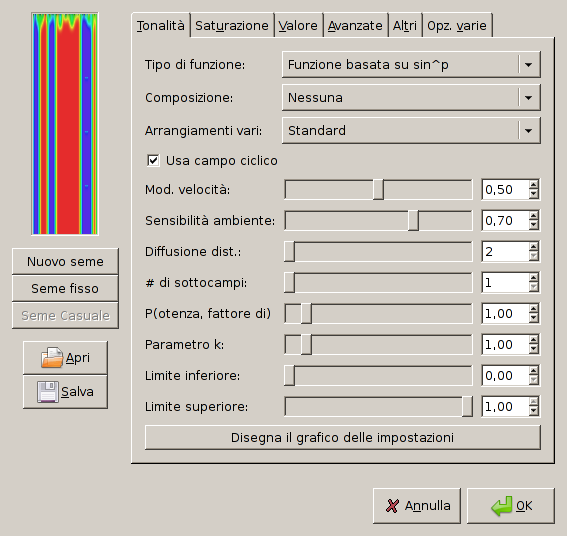This screenshot has height=536, width=567.
Task: Click the floppy disk Salva icon
Action: coord(47,391)
